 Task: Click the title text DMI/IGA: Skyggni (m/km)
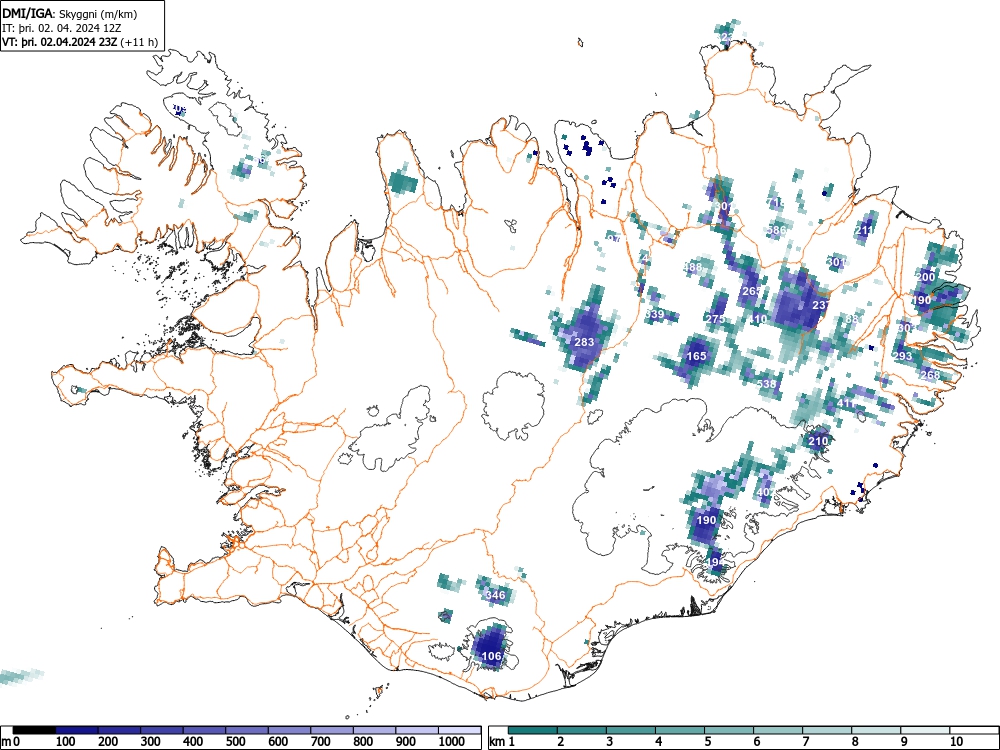(x=70, y=14)
